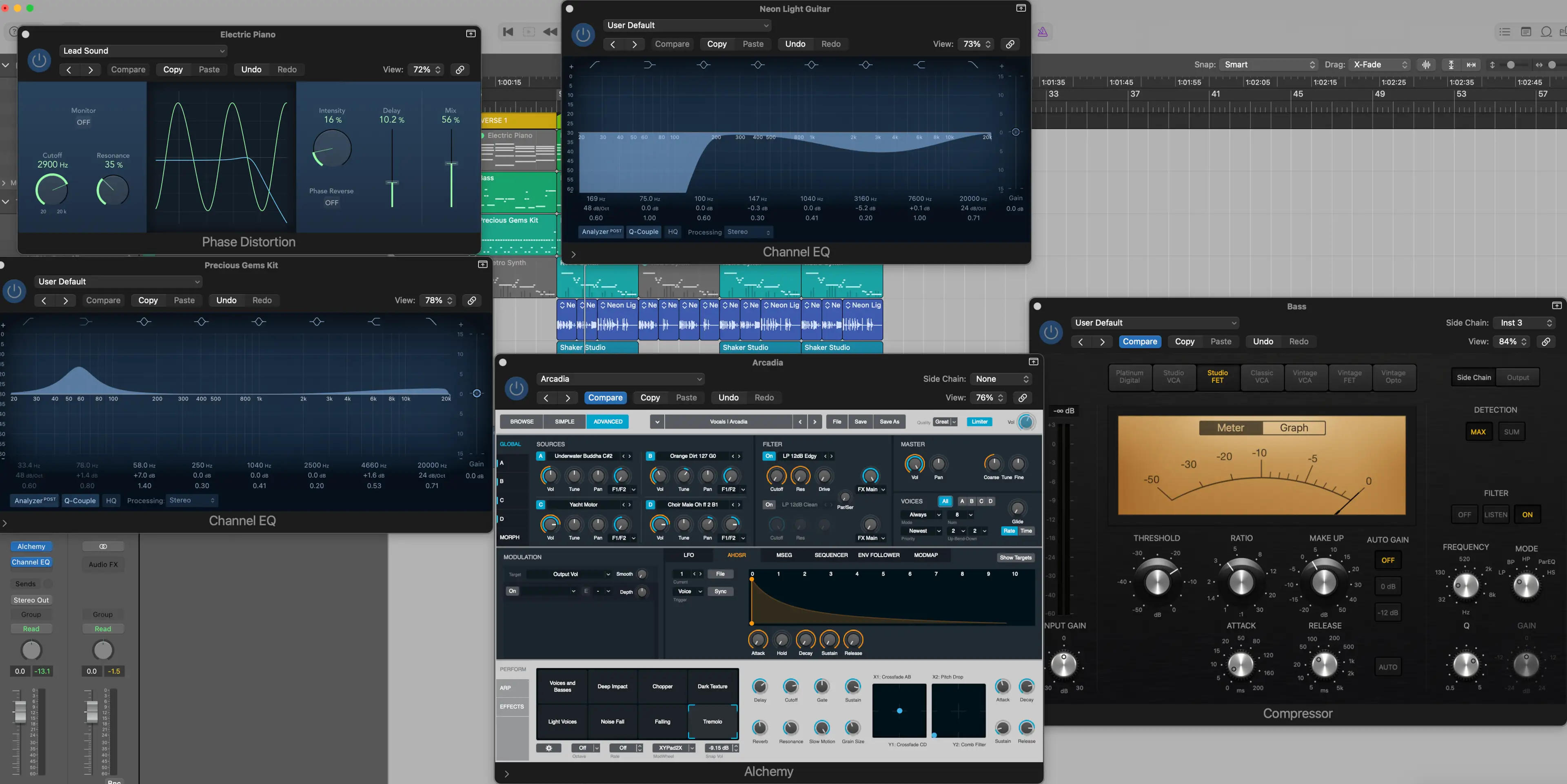This screenshot has width=1567, height=784.
Task: Click Show Targets button in Alchemy
Action: (x=1015, y=558)
